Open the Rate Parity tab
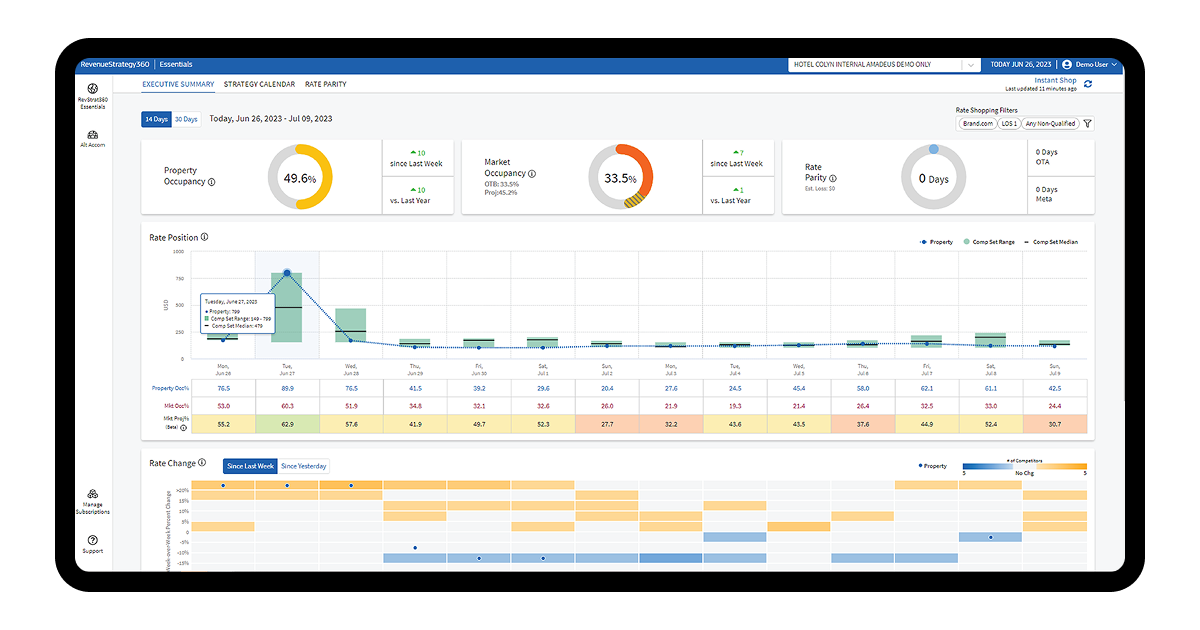1200x630 pixels. [x=326, y=84]
